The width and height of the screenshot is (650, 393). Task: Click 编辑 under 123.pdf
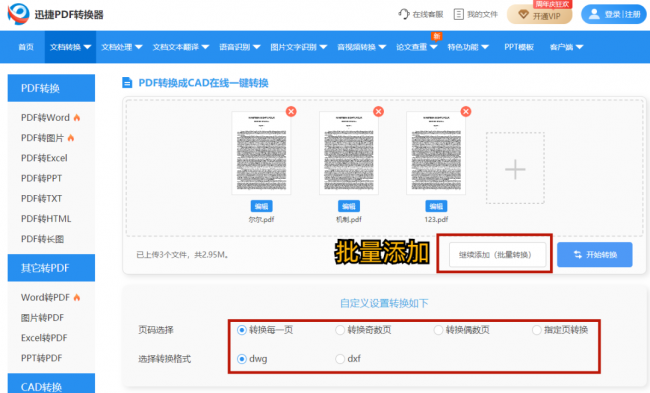436,206
